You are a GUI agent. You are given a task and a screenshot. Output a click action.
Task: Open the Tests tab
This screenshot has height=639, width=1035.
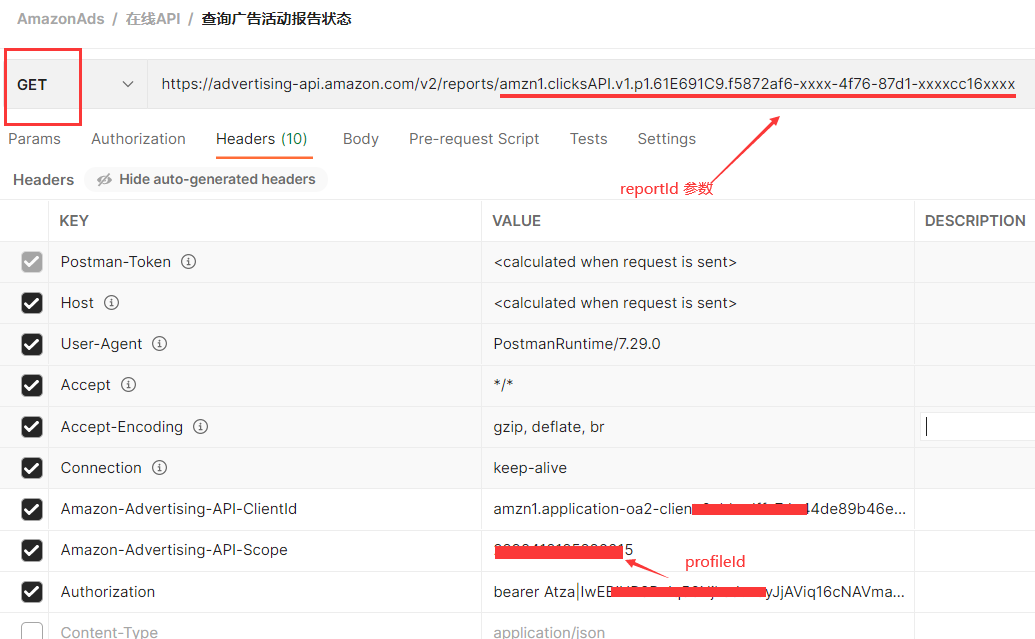(x=589, y=139)
